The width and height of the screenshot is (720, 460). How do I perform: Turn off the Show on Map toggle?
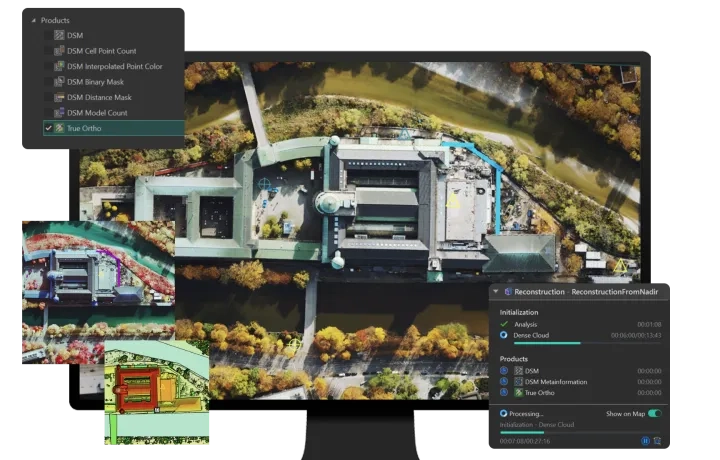(655, 414)
